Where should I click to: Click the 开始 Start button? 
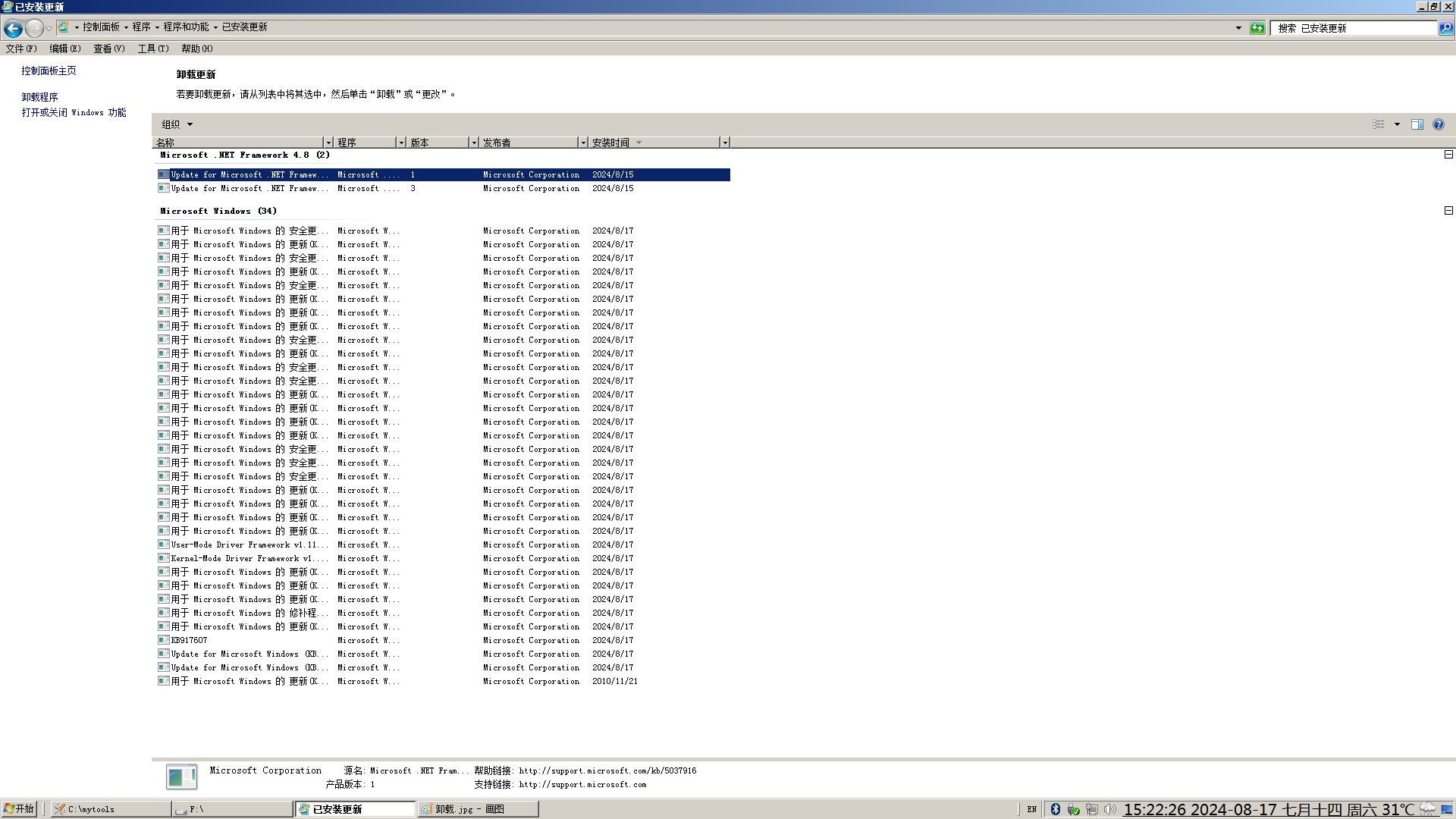19,809
